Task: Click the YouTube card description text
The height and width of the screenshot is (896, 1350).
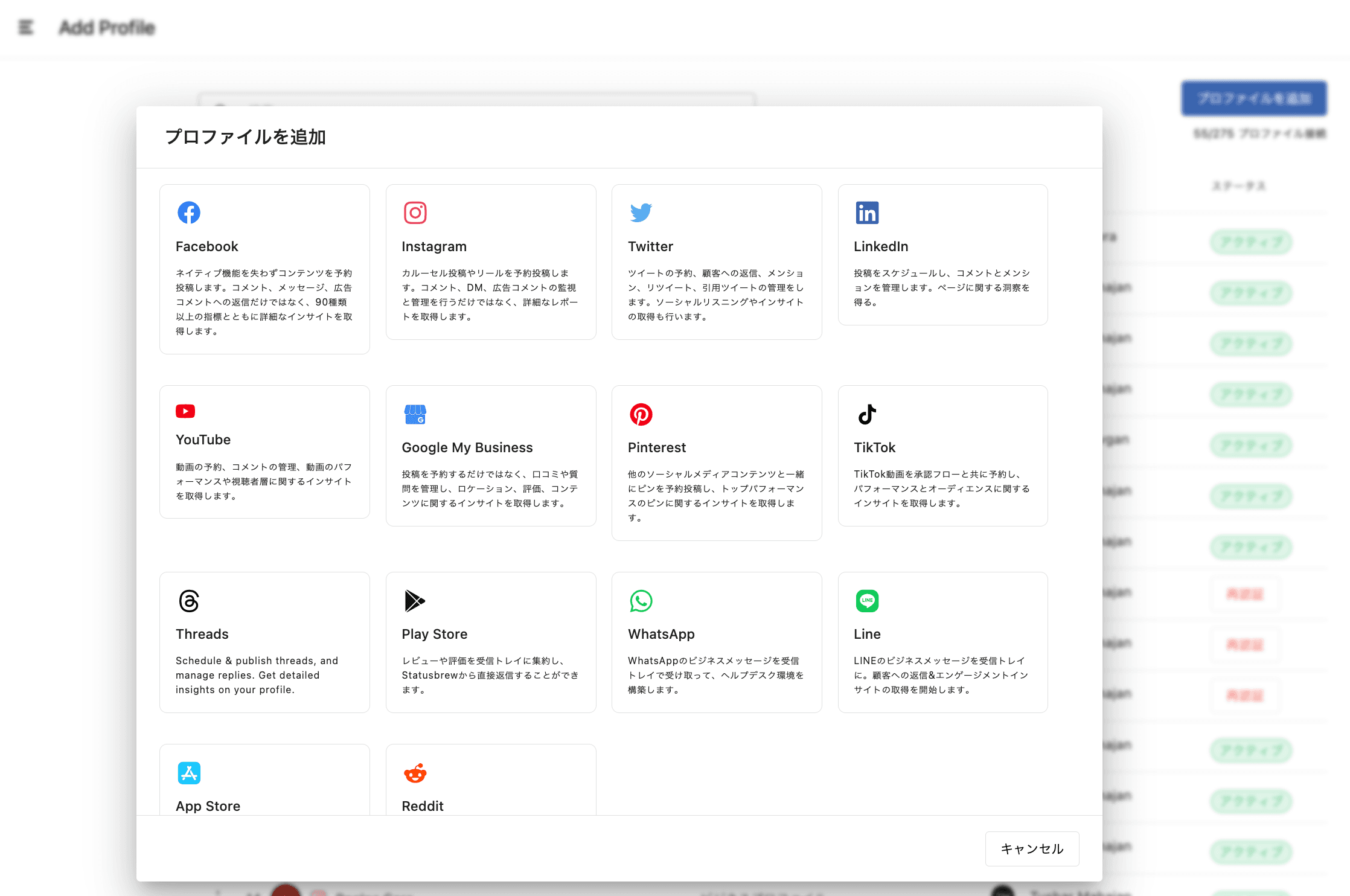Action: tap(264, 481)
